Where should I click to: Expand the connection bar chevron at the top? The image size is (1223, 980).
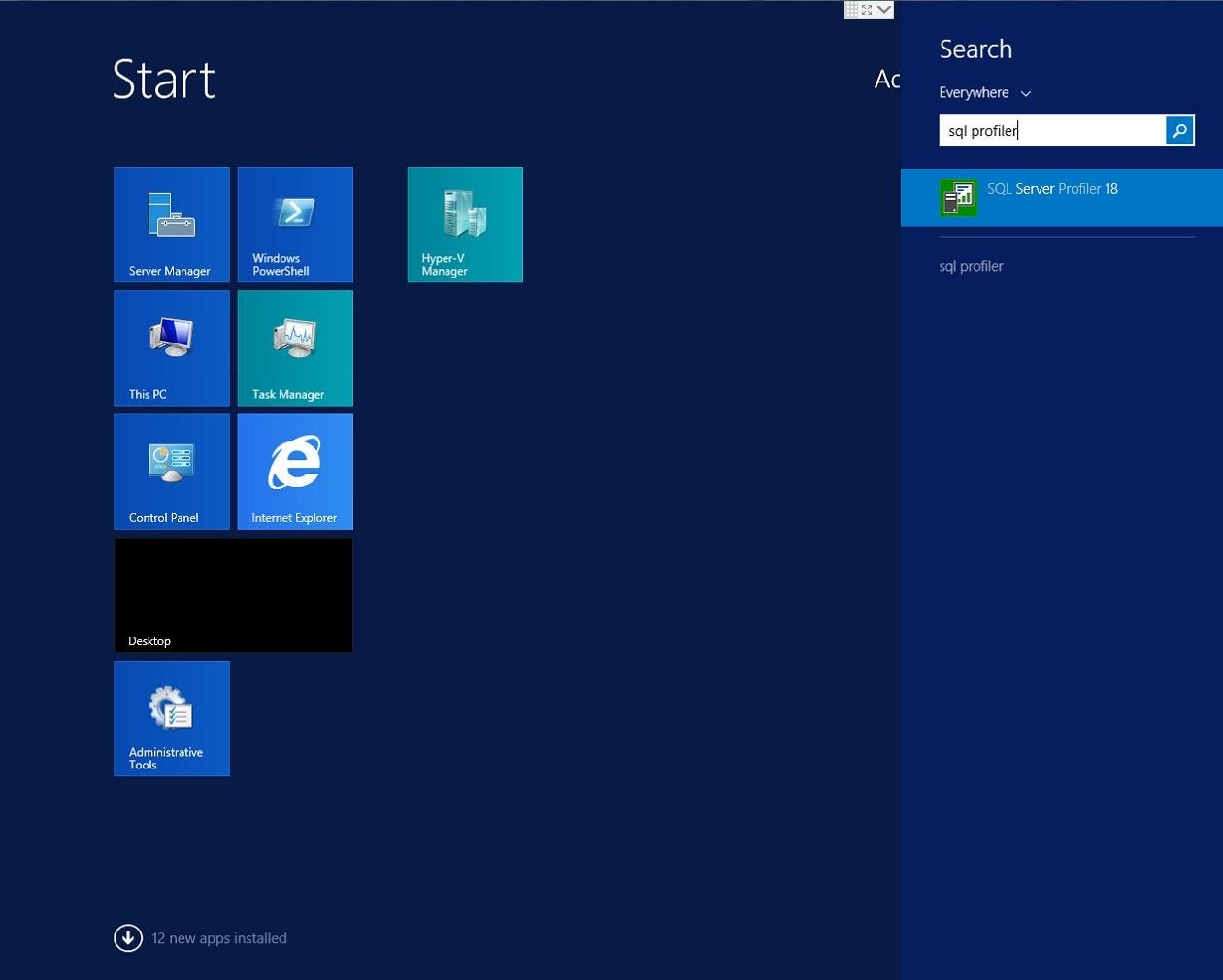click(x=884, y=10)
